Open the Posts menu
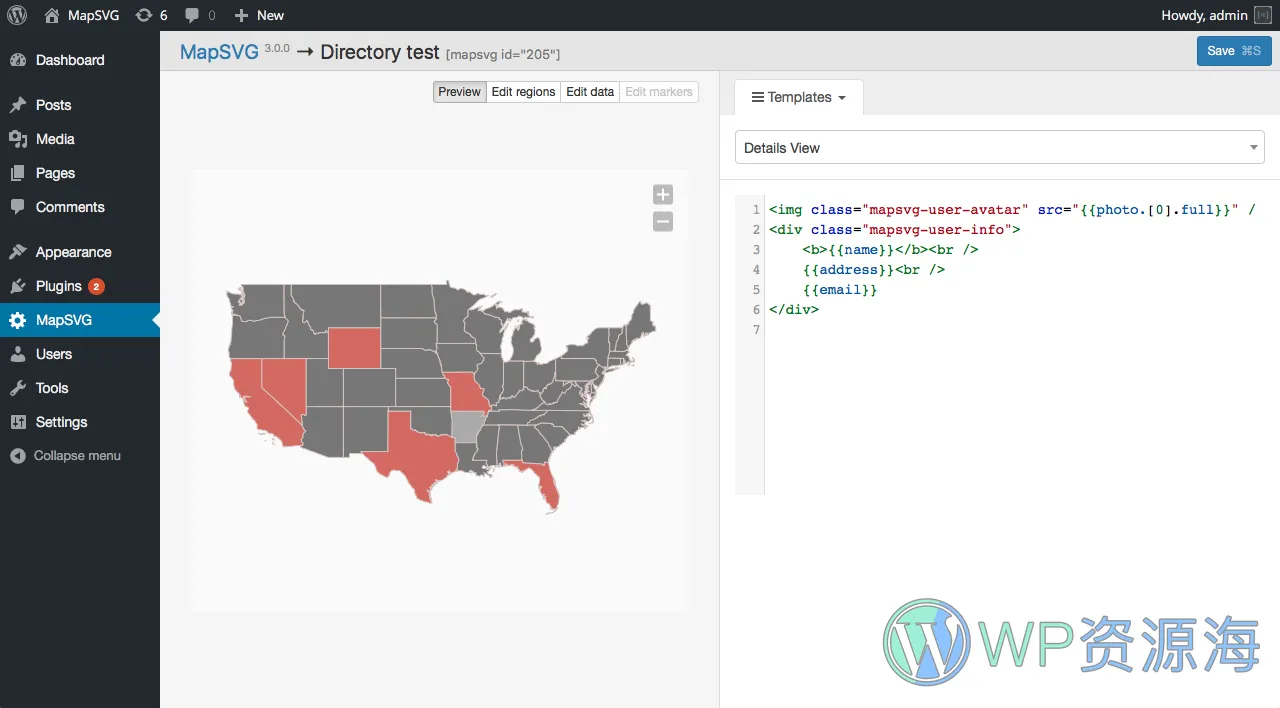This screenshot has height=708, width=1280. coord(80,105)
